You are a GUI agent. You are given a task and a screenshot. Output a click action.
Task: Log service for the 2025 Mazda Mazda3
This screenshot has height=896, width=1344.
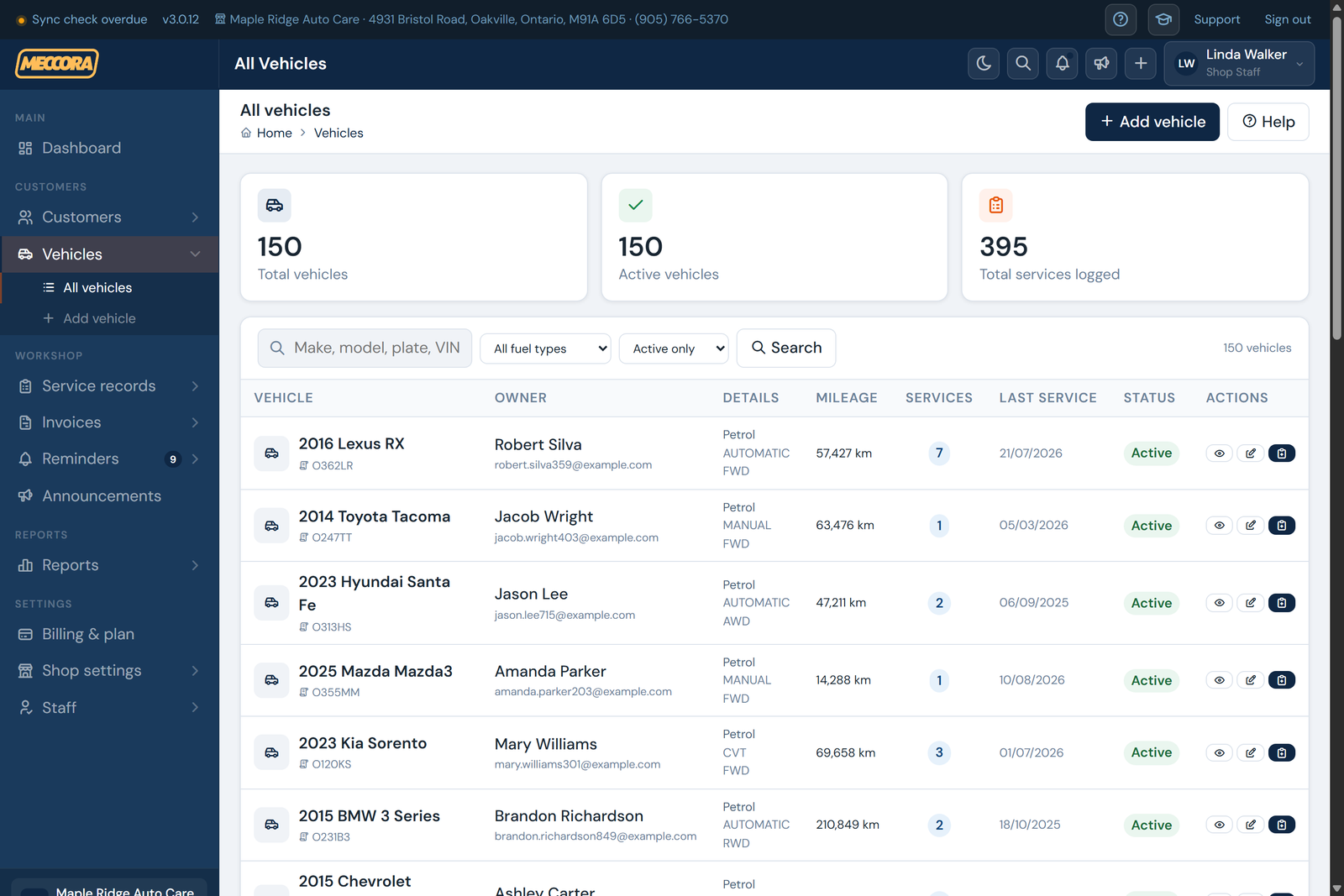coord(1282,680)
